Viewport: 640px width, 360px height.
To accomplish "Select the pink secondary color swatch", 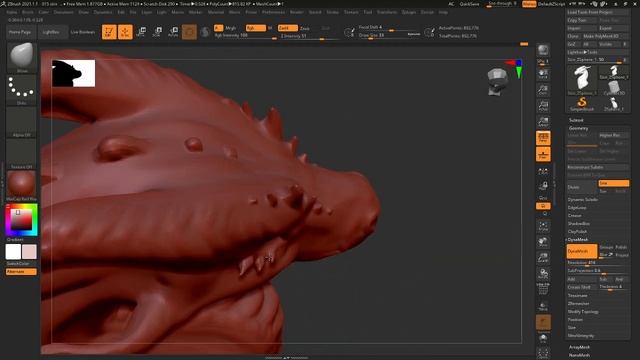I will tap(29, 252).
